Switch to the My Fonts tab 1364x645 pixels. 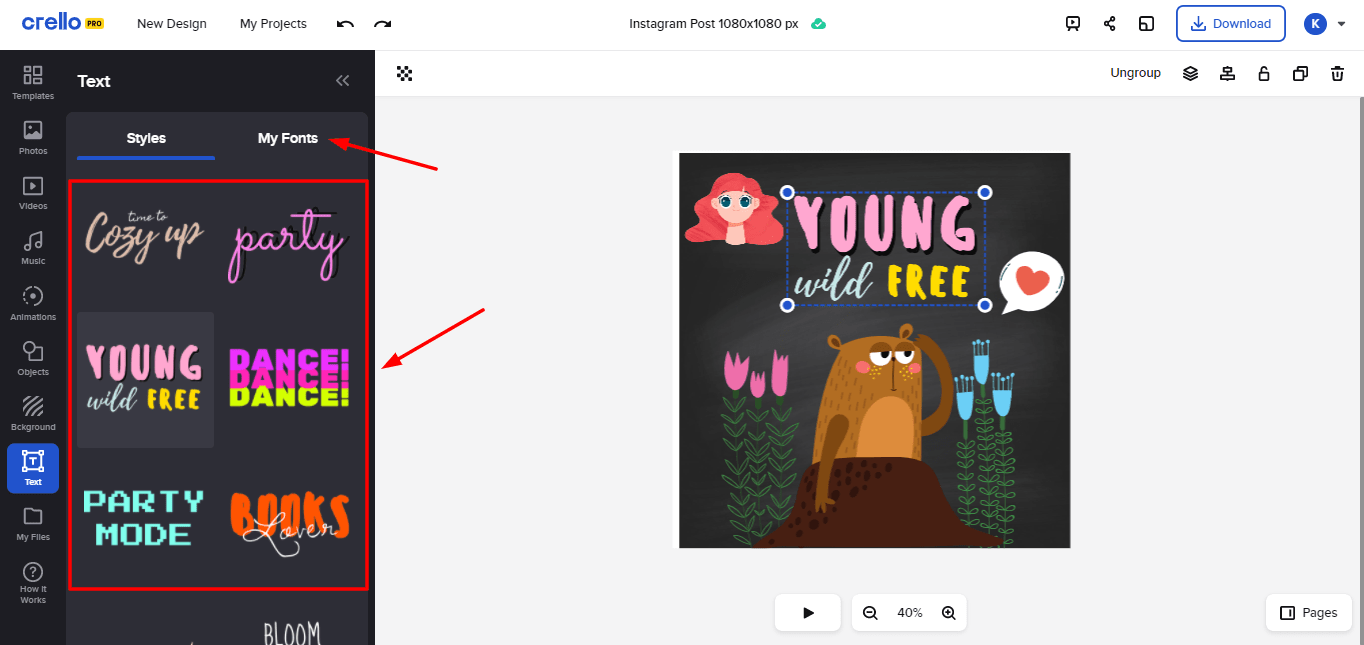pyautogui.click(x=288, y=138)
